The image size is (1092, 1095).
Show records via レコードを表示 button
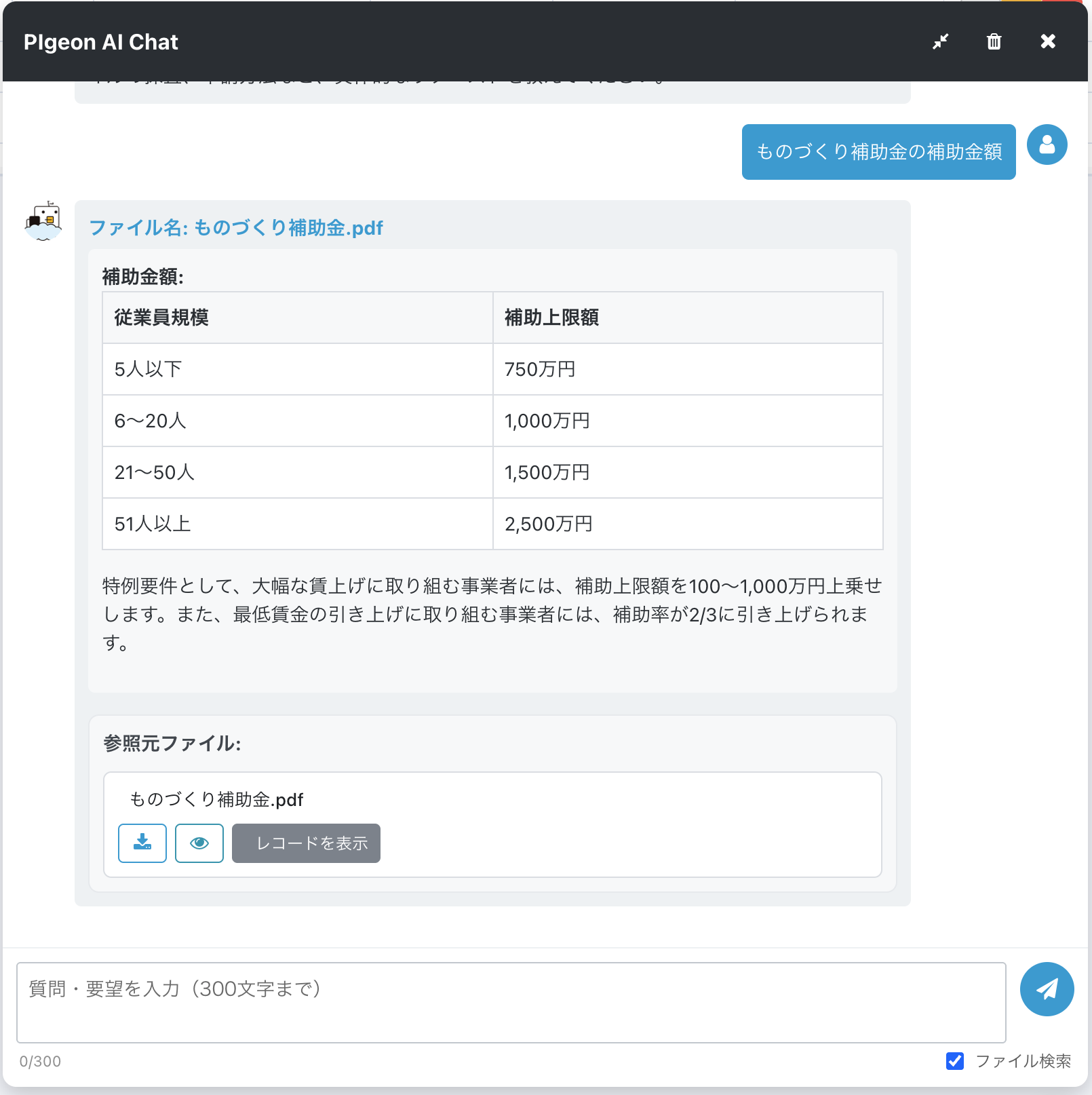(305, 843)
